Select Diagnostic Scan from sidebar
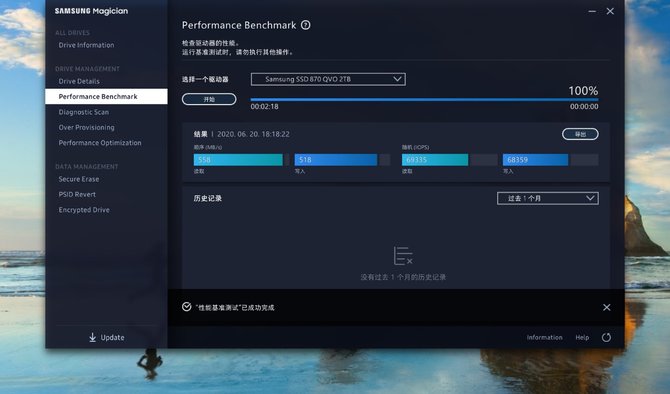This screenshot has width=670, height=394. pyautogui.click(x=84, y=112)
